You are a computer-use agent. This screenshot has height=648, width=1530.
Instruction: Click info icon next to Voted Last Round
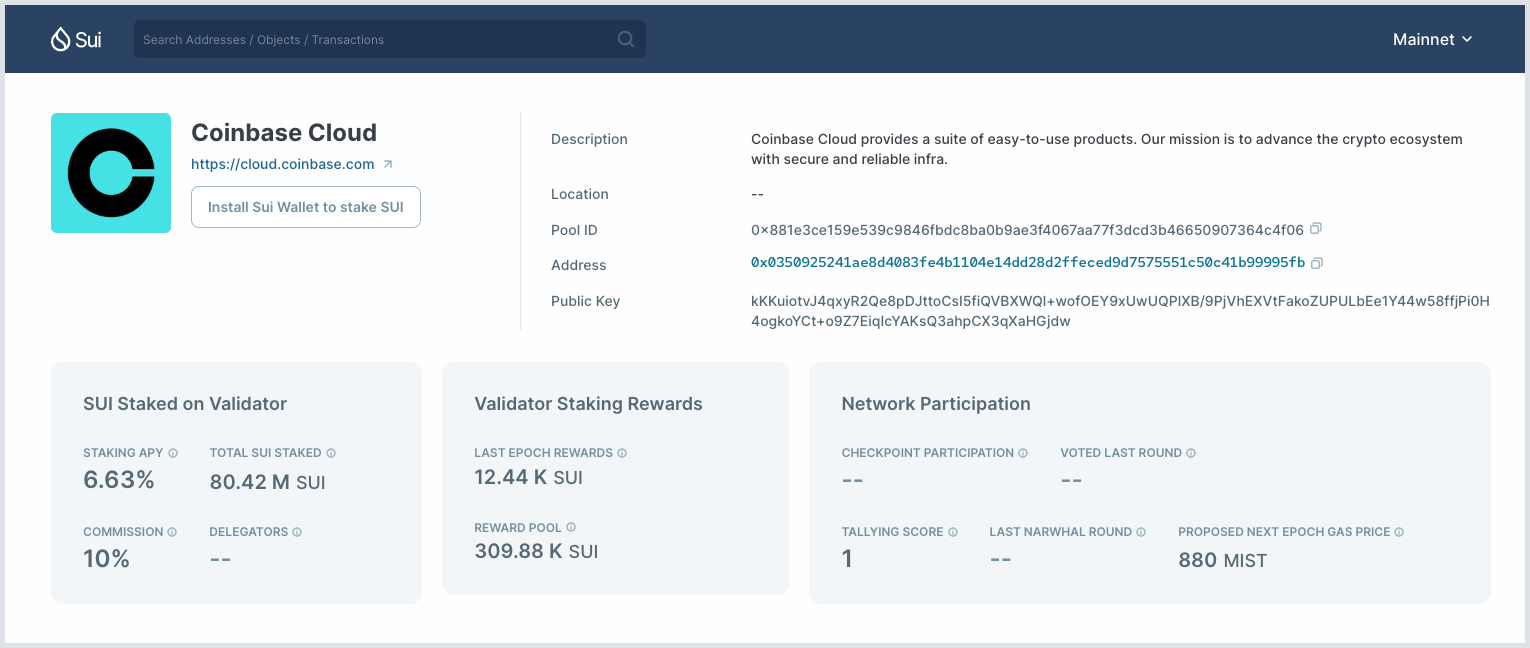1191,453
